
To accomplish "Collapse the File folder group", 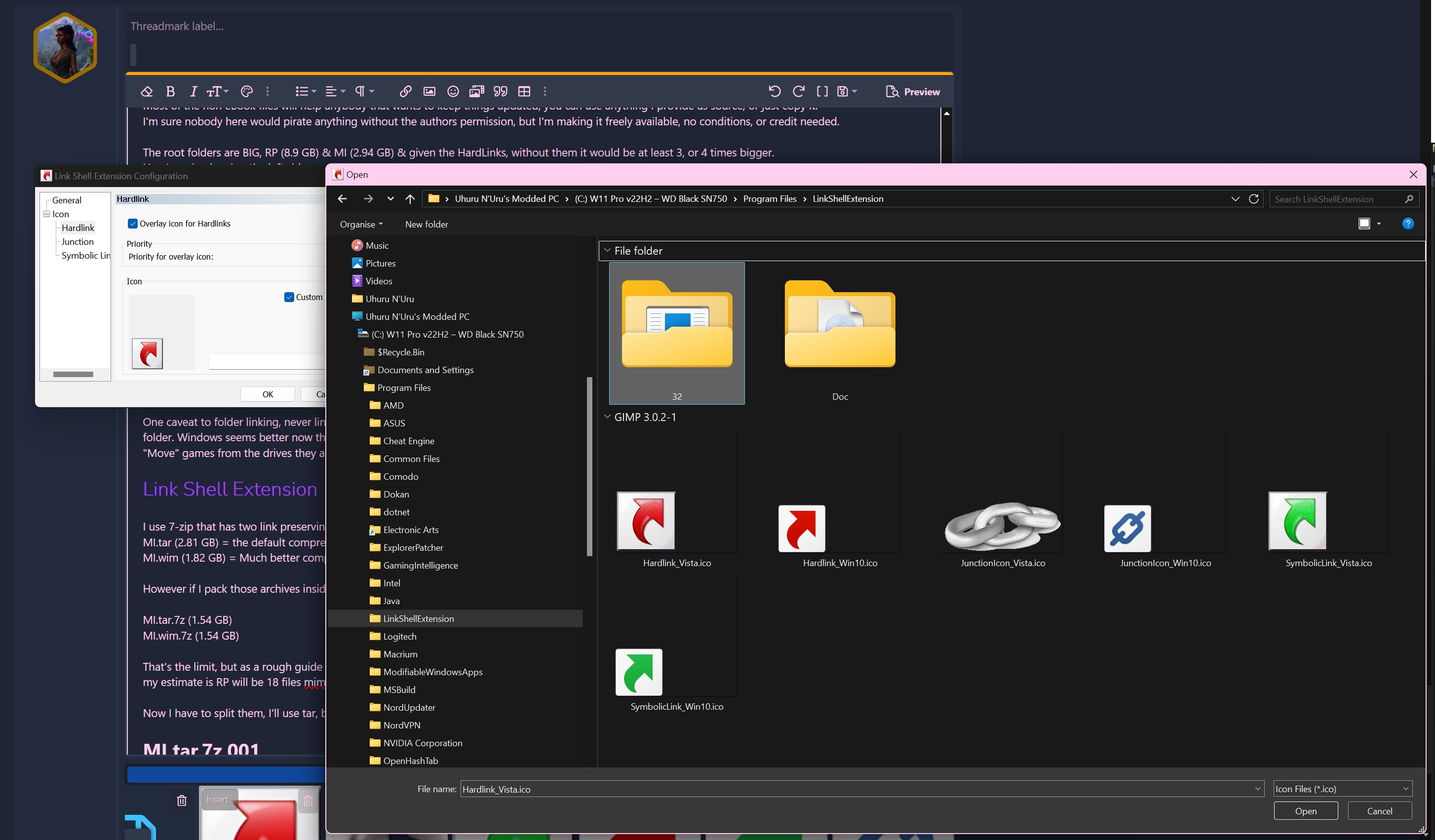I will (x=607, y=251).
